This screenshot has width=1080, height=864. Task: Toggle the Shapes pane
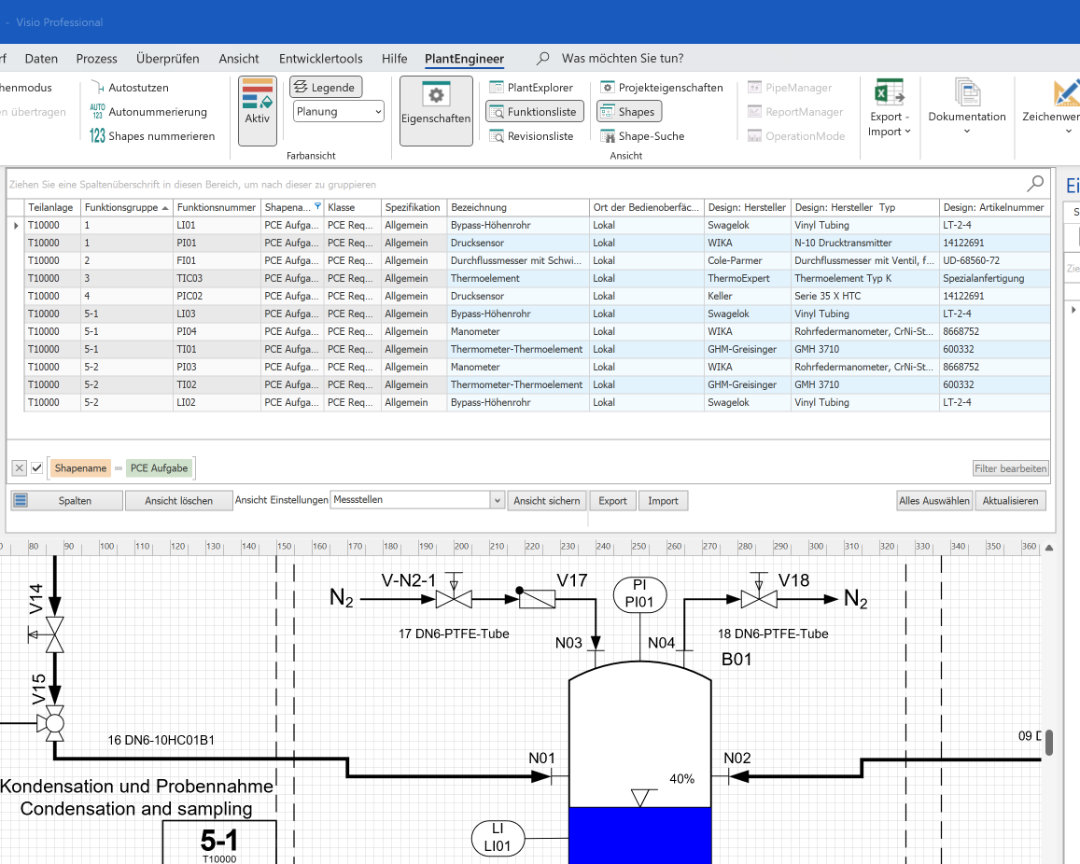[629, 112]
